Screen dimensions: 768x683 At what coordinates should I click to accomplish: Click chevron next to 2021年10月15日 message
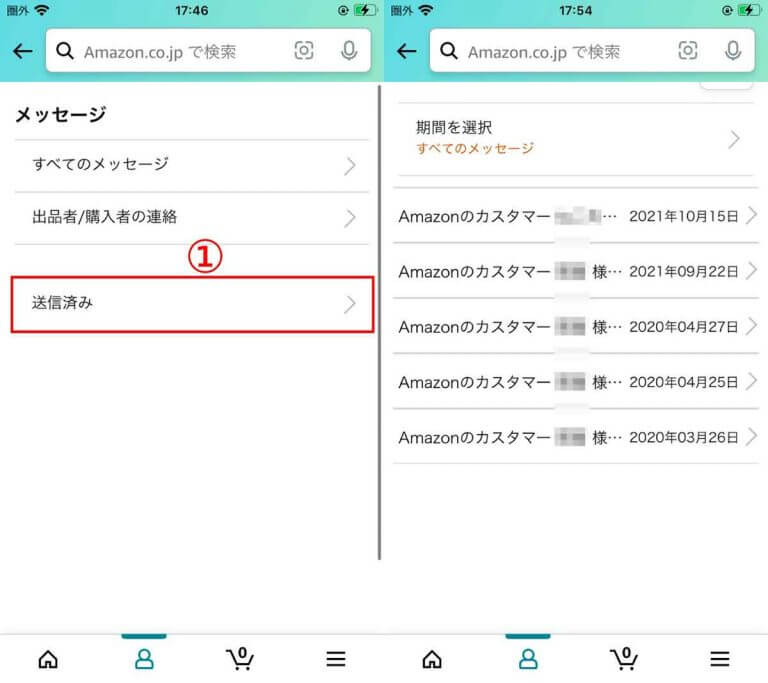pos(751,216)
